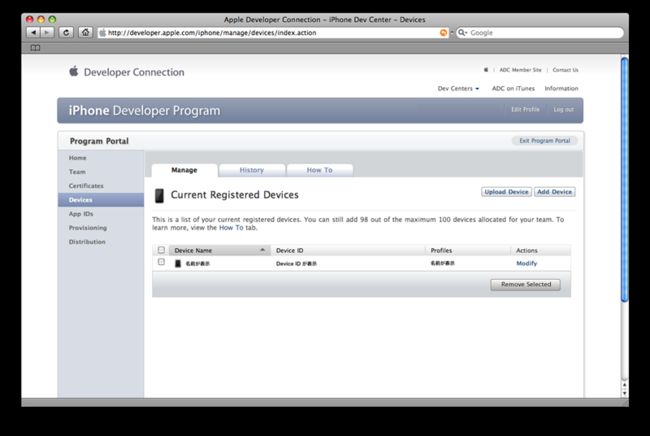Open the How To tab

tap(320, 170)
